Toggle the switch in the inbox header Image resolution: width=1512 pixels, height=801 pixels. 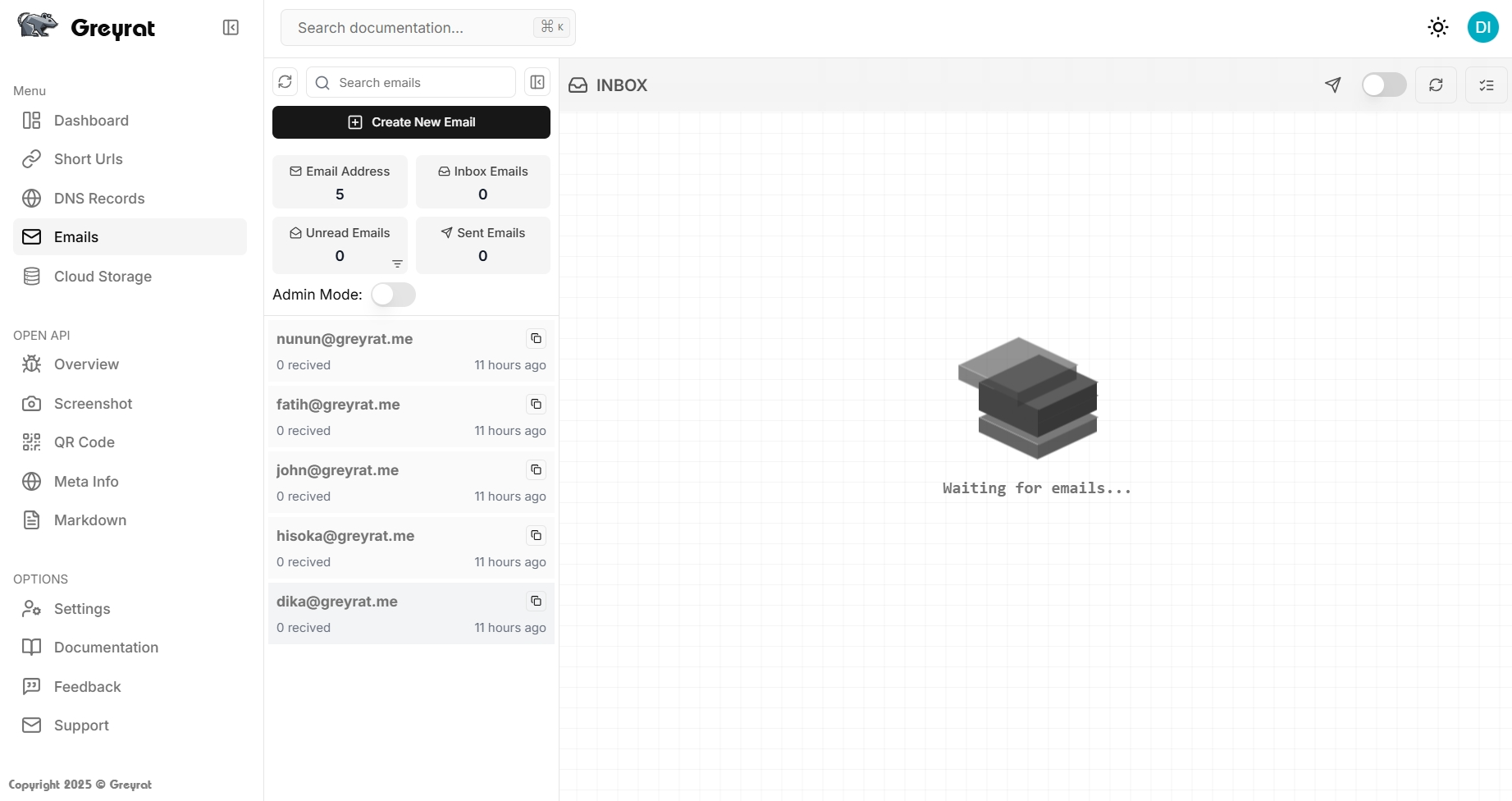pos(1383,85)
